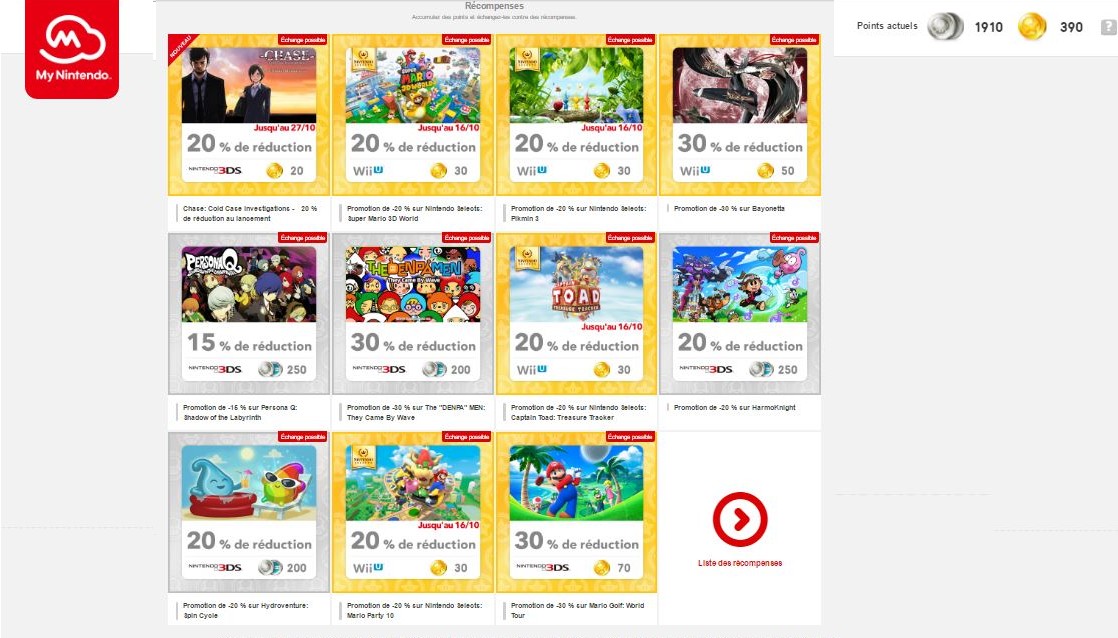Open Liste des récompenses link
The width and height of the screenshot is (1118, 638).
click(740, 563)
